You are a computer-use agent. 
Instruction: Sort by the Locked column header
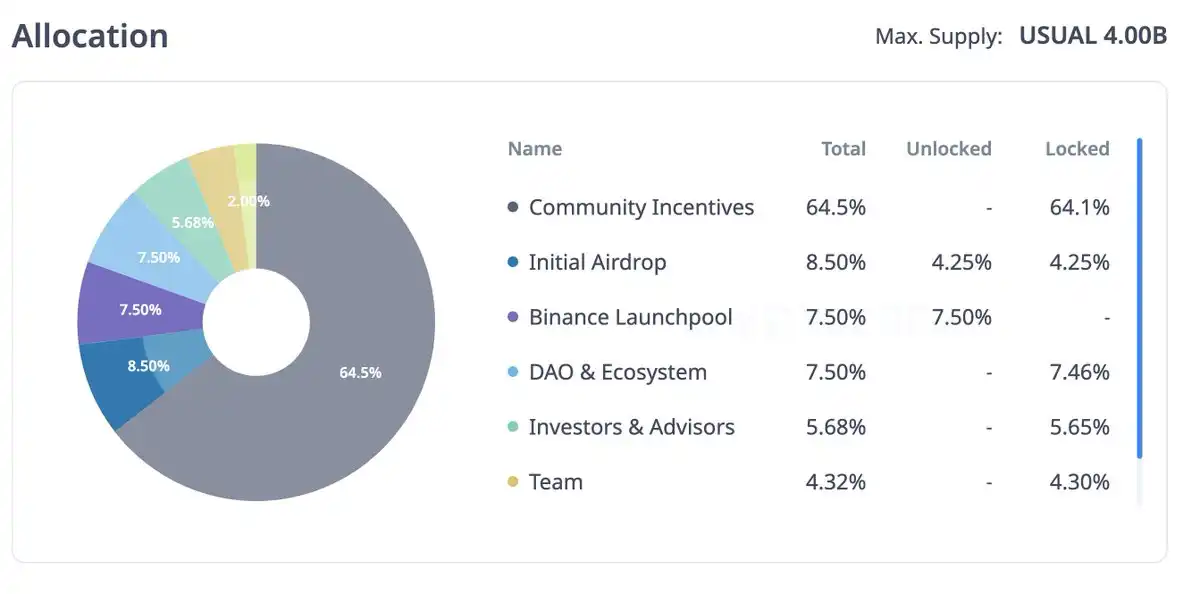coord(1077,149)
